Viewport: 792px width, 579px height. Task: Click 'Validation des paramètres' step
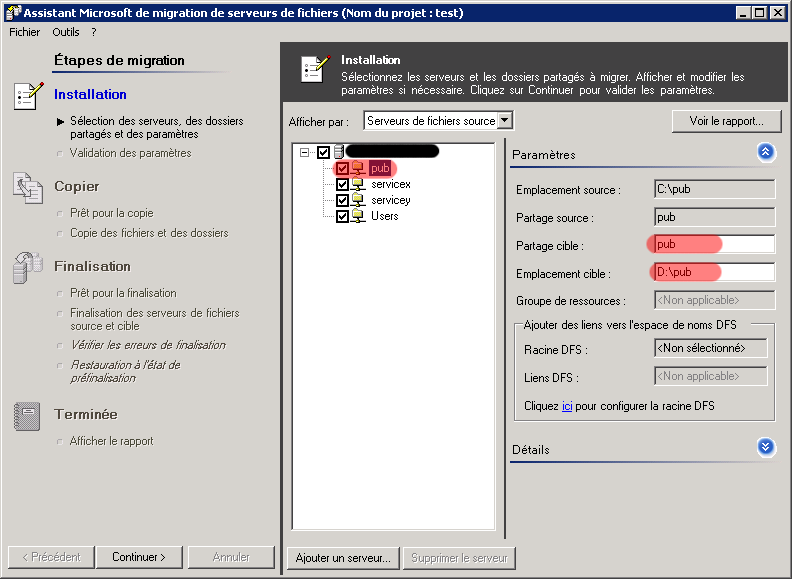pyautogui.click(x=131, y=153)
